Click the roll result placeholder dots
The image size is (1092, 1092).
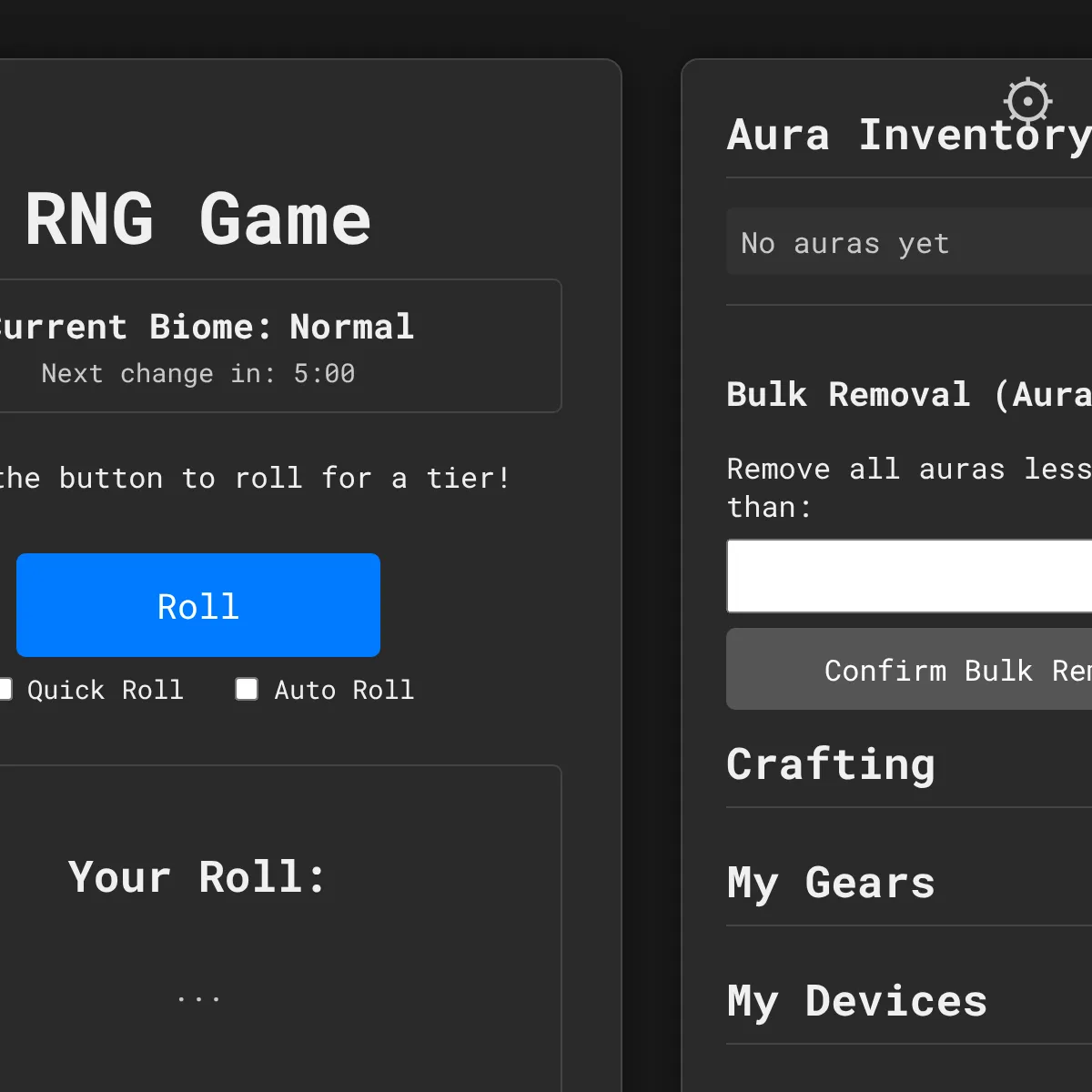(x=198, y=999)
